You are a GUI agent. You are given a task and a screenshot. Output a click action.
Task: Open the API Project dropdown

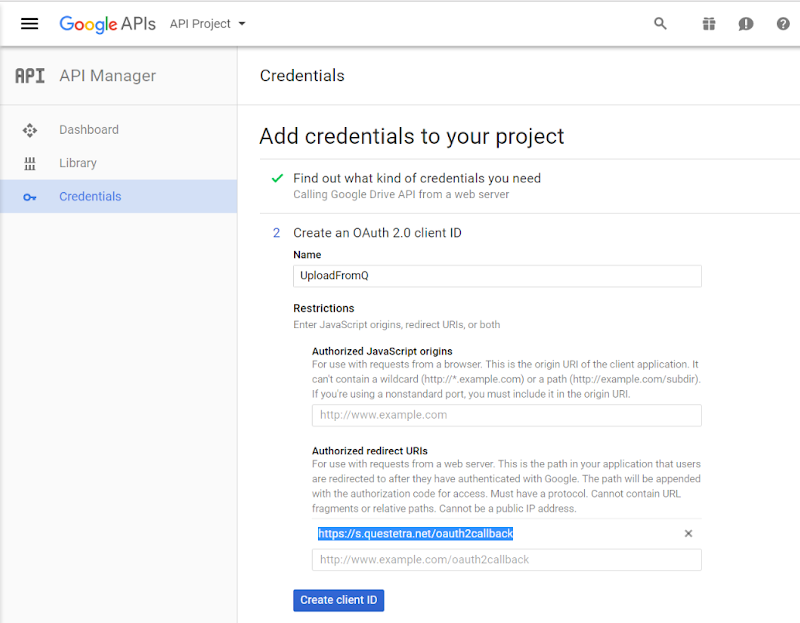tap(208, 24)
